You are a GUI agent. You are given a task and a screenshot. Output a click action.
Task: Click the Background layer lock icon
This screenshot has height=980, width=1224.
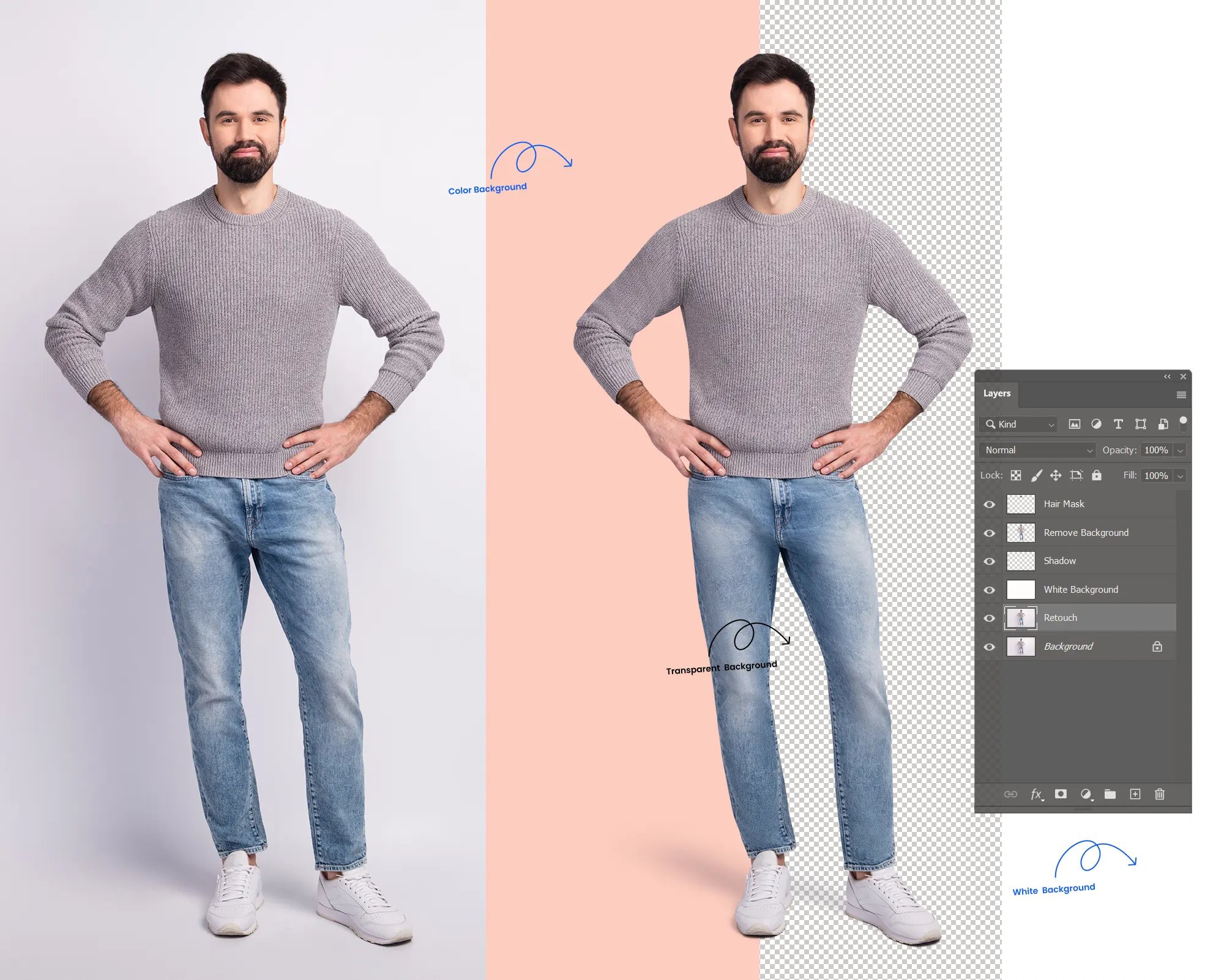1158,646
